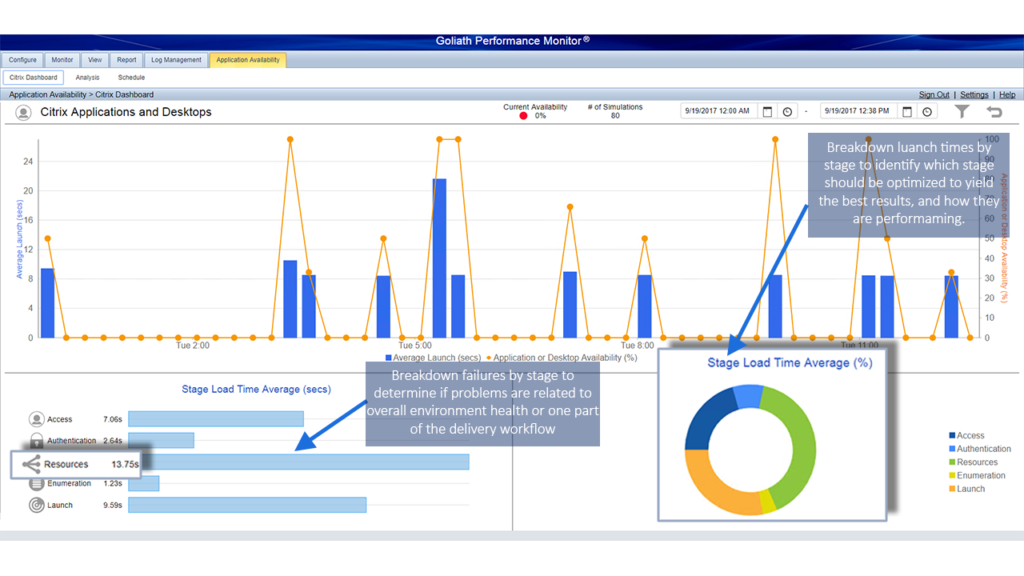Screen dimensions: 1024x576
Task: Select the Citrix Dashboard sub-tab
Action: tap(33, 78)
